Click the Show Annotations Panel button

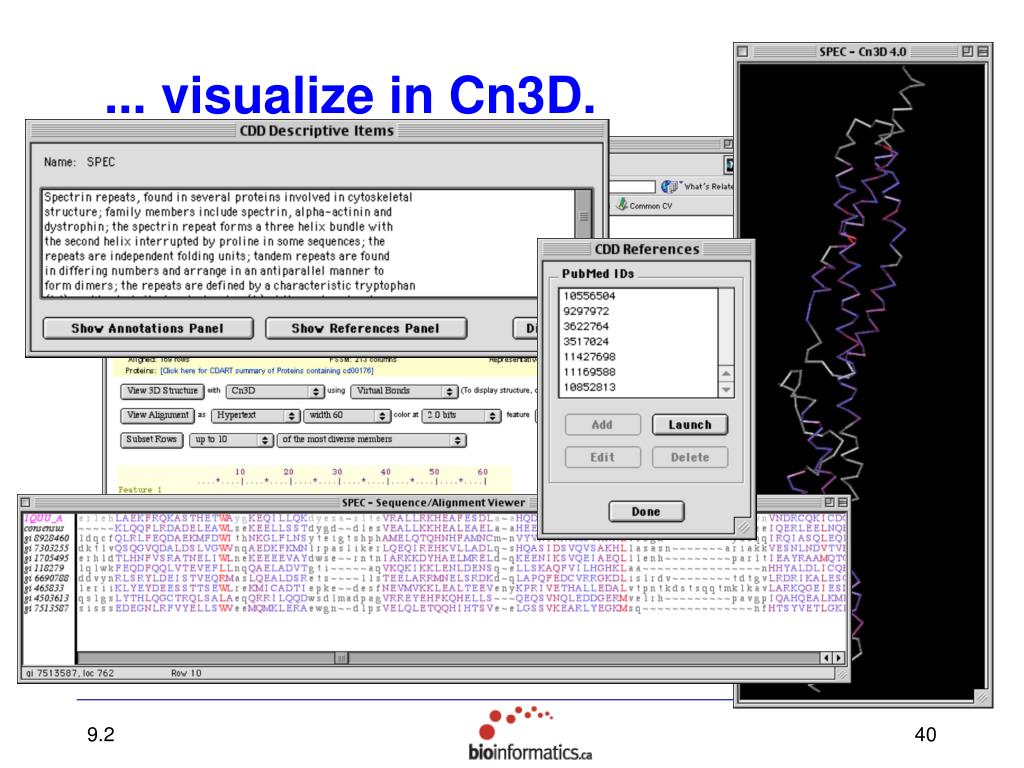pyautogui.click(x=148, y=328)
